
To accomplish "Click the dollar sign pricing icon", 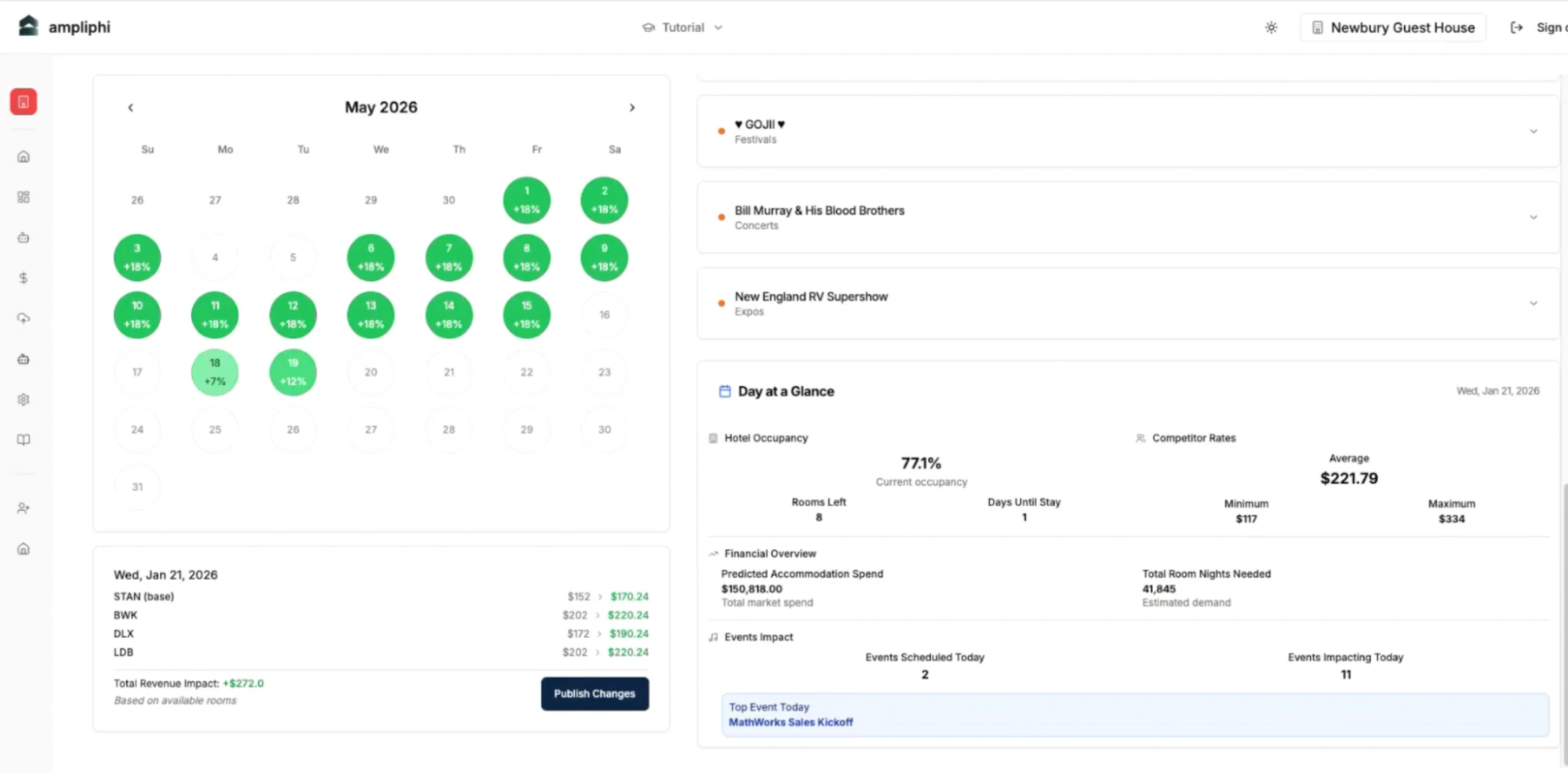I will pyautogui.click(x=24, y=278).
